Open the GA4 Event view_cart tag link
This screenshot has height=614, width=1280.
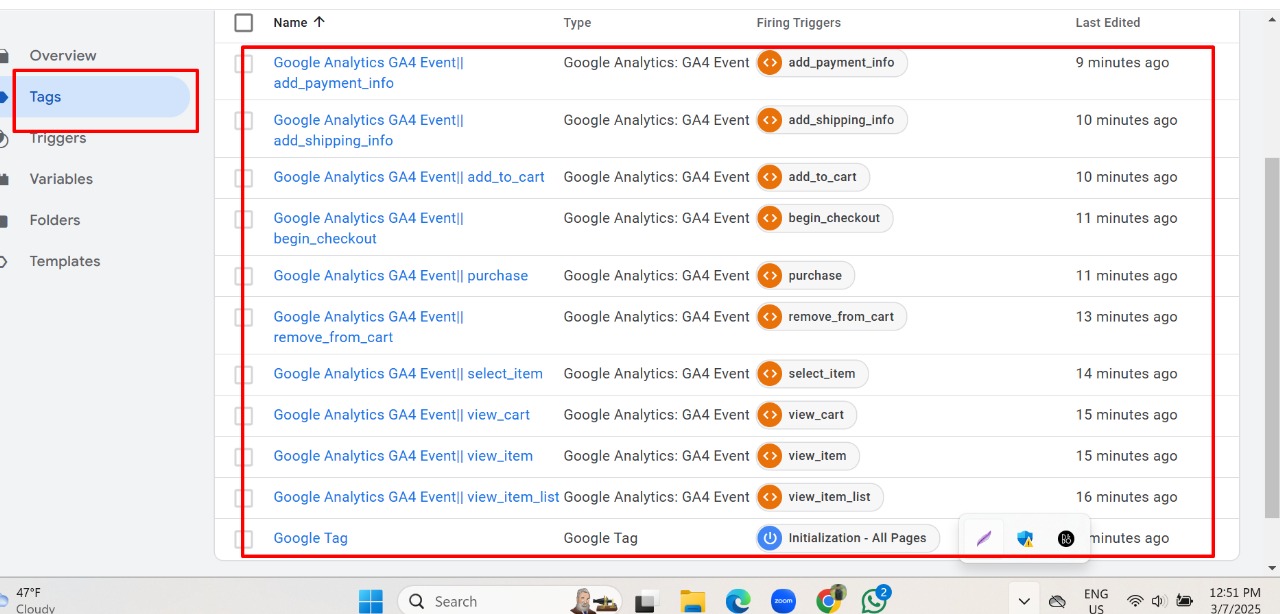tap(402, 415)
